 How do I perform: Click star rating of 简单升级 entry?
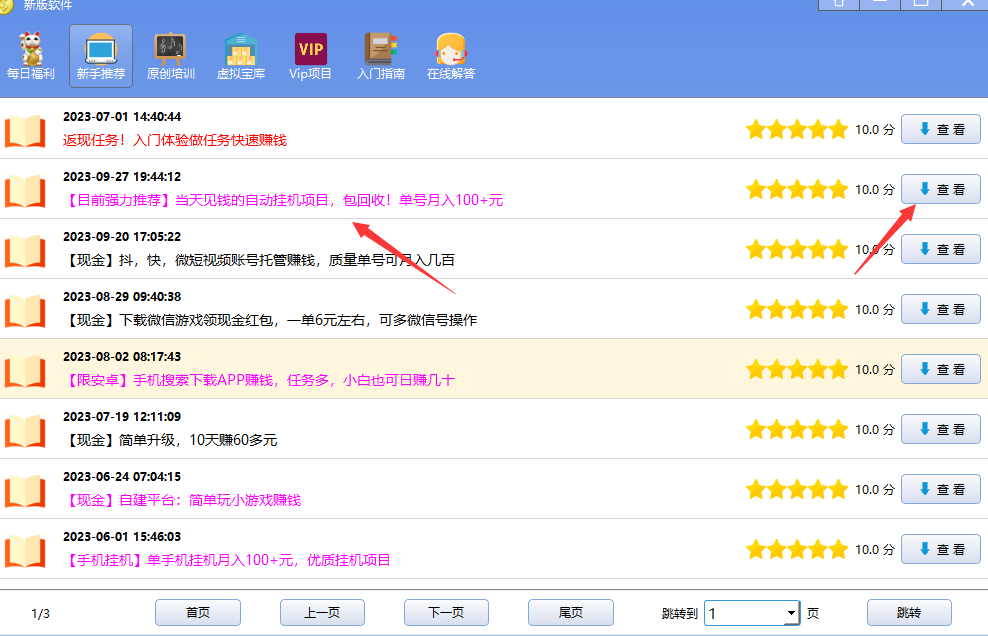(797, 430)
